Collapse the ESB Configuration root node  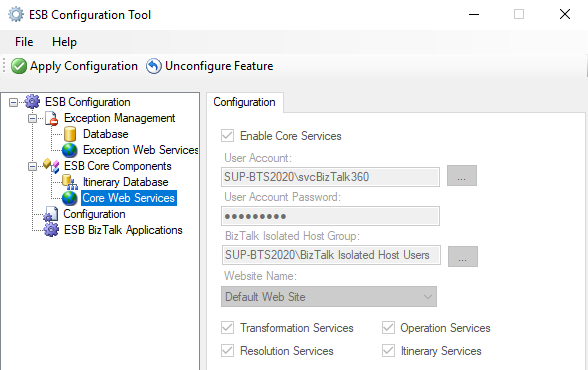tap(14, 102)
